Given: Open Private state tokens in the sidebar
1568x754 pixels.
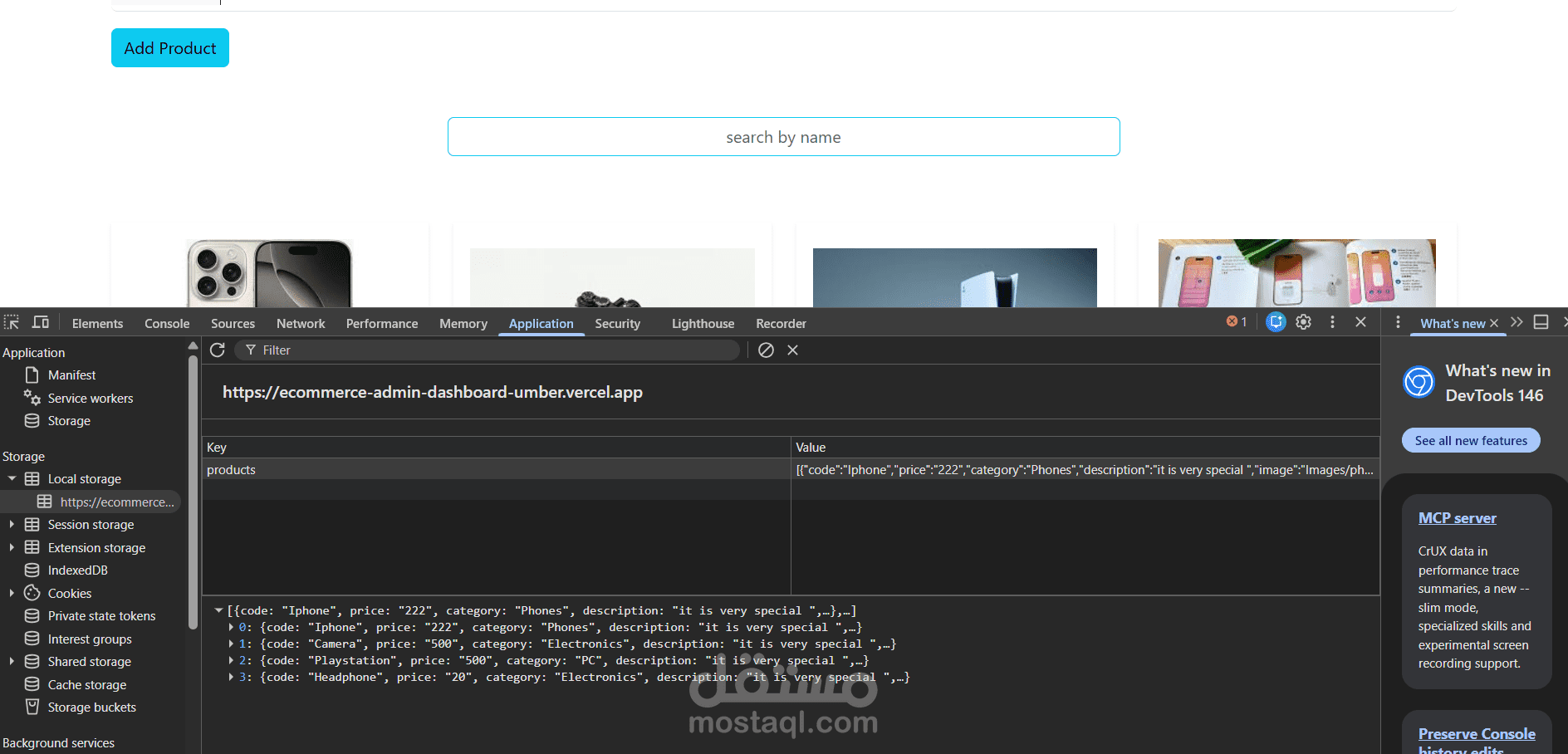Looking at the screenshot, I should tap(101, 616).
